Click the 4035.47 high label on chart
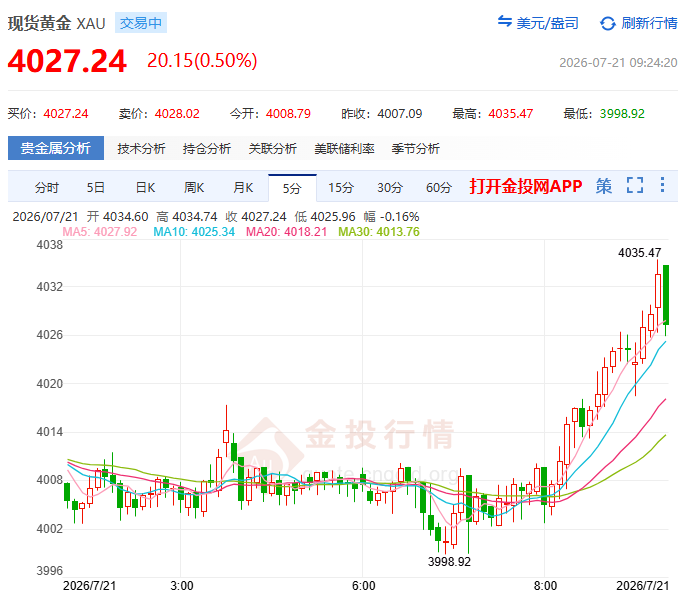 coord(640,253)
